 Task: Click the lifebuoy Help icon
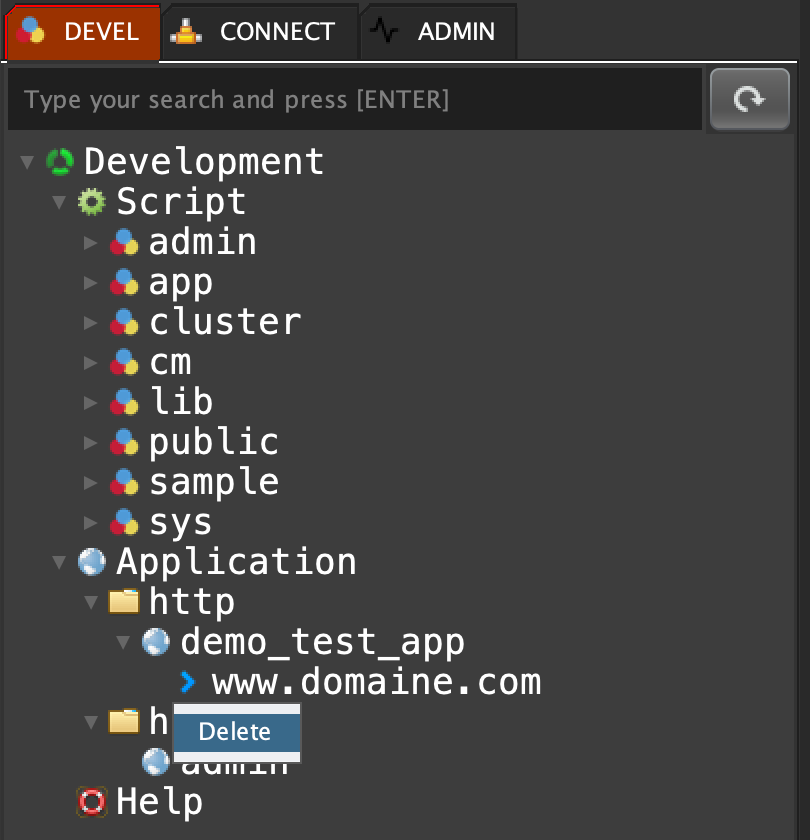point(92,802)
